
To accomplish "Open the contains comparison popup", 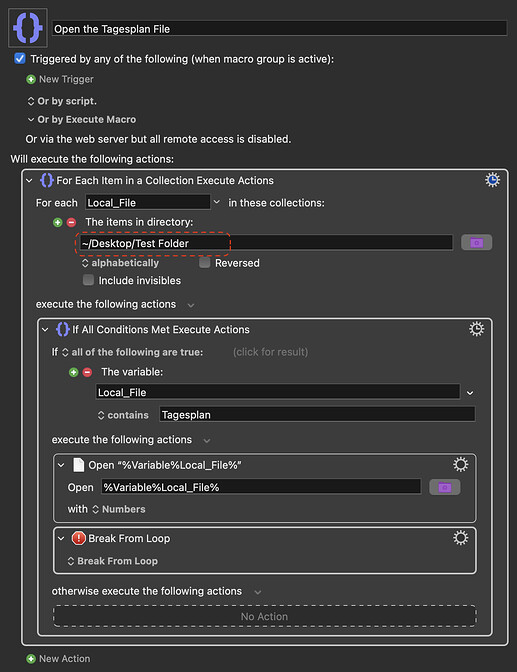I will [123, 415].
